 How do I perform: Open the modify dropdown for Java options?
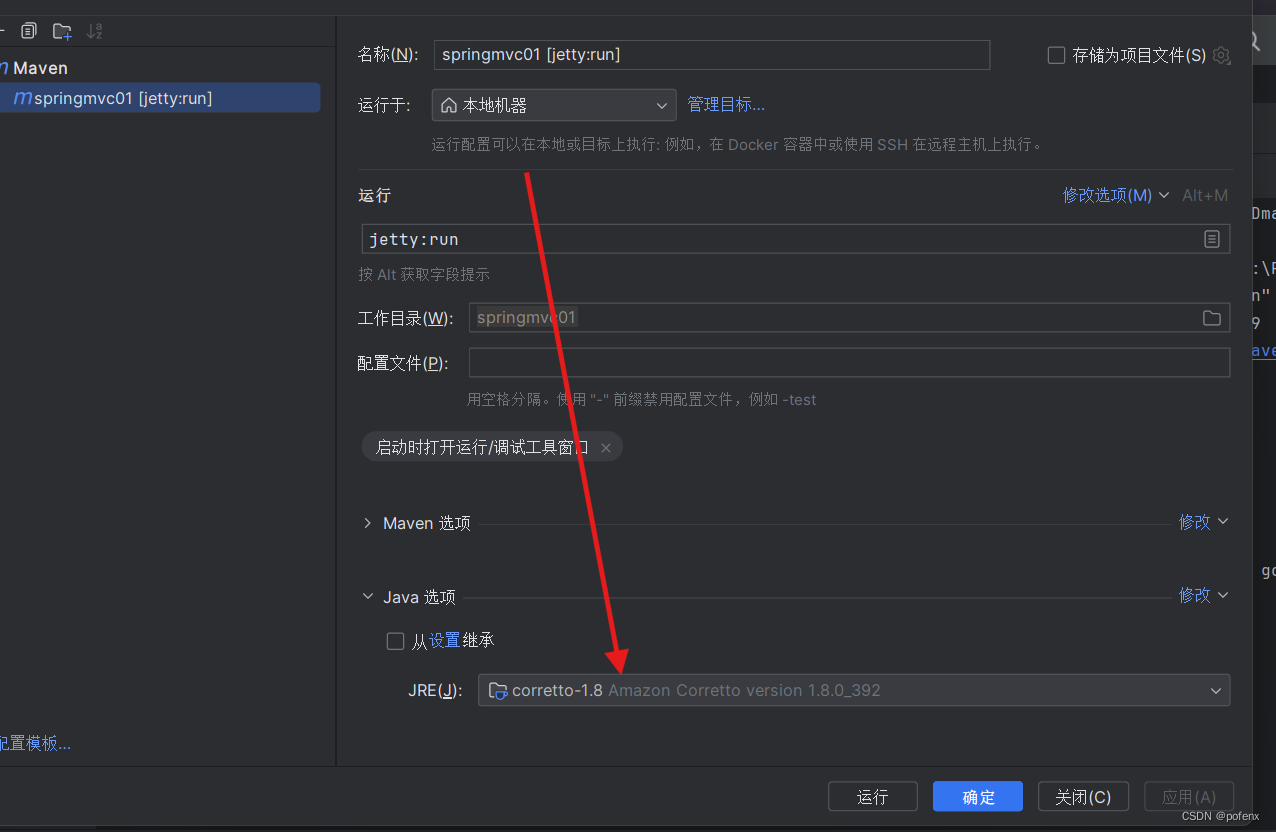(x=1203, y=596)
